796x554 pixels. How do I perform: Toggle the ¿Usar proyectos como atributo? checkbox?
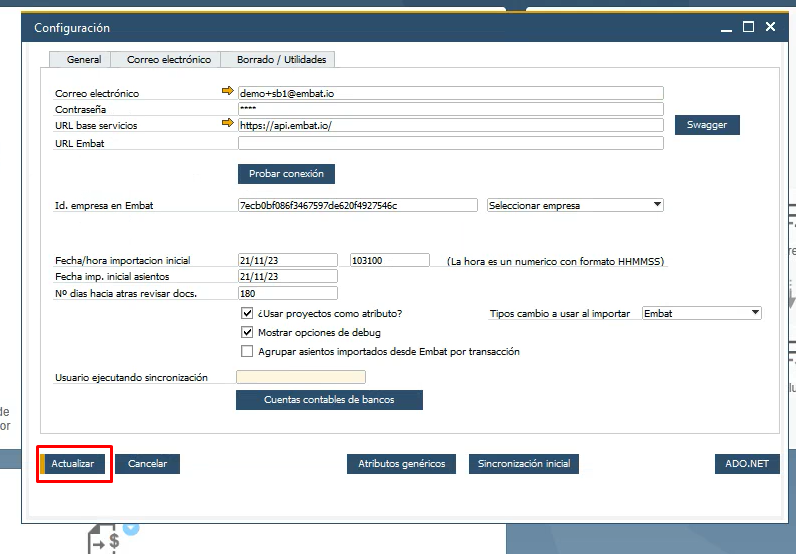pyautogui.click(x=248, y=314)
